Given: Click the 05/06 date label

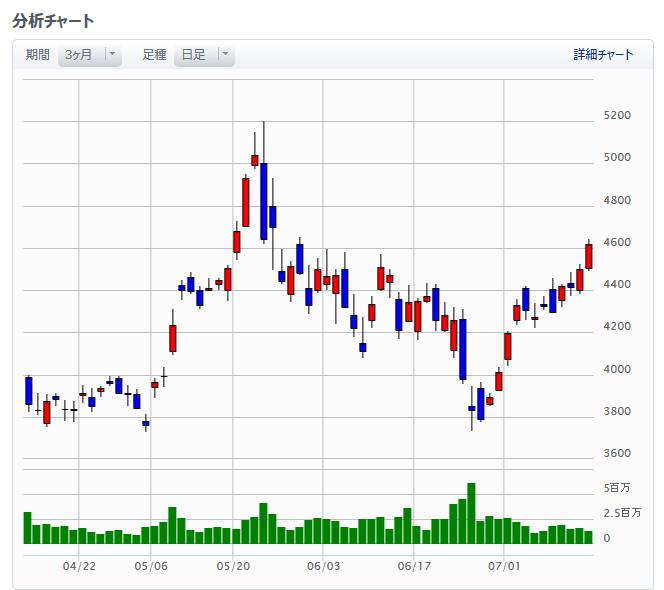Looking at the screenshot, I should 150,566.
